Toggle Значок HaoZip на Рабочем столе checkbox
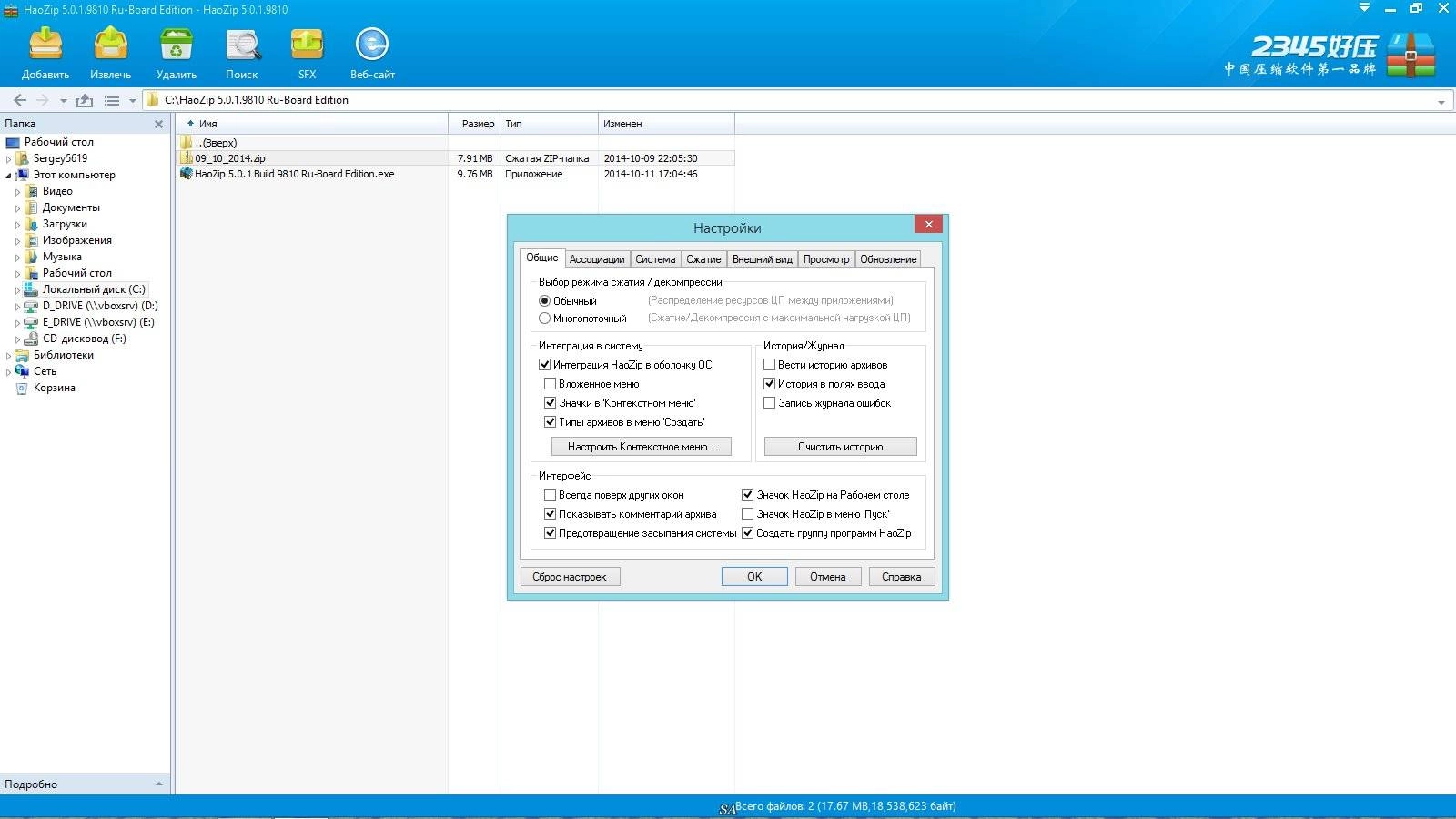1456x819 pixels. coord(747,495)
